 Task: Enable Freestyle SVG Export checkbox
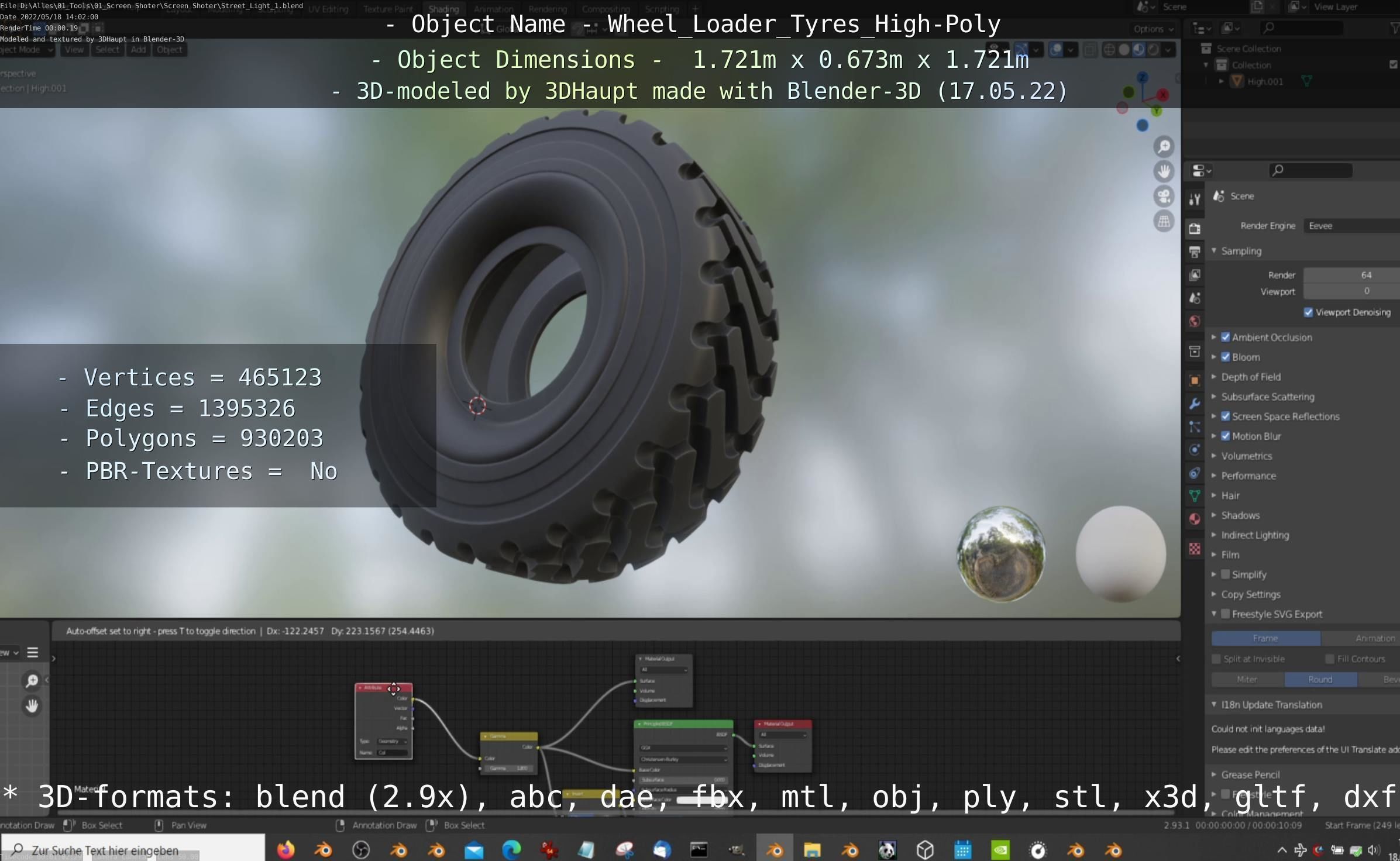pyautogui.click(x=1225, y=614)
